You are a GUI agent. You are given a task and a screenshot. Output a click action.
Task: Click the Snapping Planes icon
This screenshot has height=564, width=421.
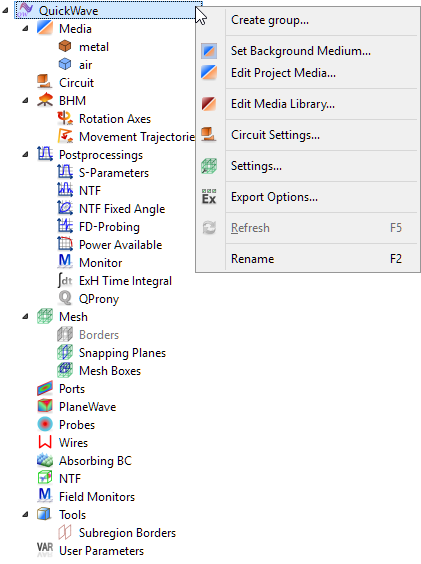[65, 352]
